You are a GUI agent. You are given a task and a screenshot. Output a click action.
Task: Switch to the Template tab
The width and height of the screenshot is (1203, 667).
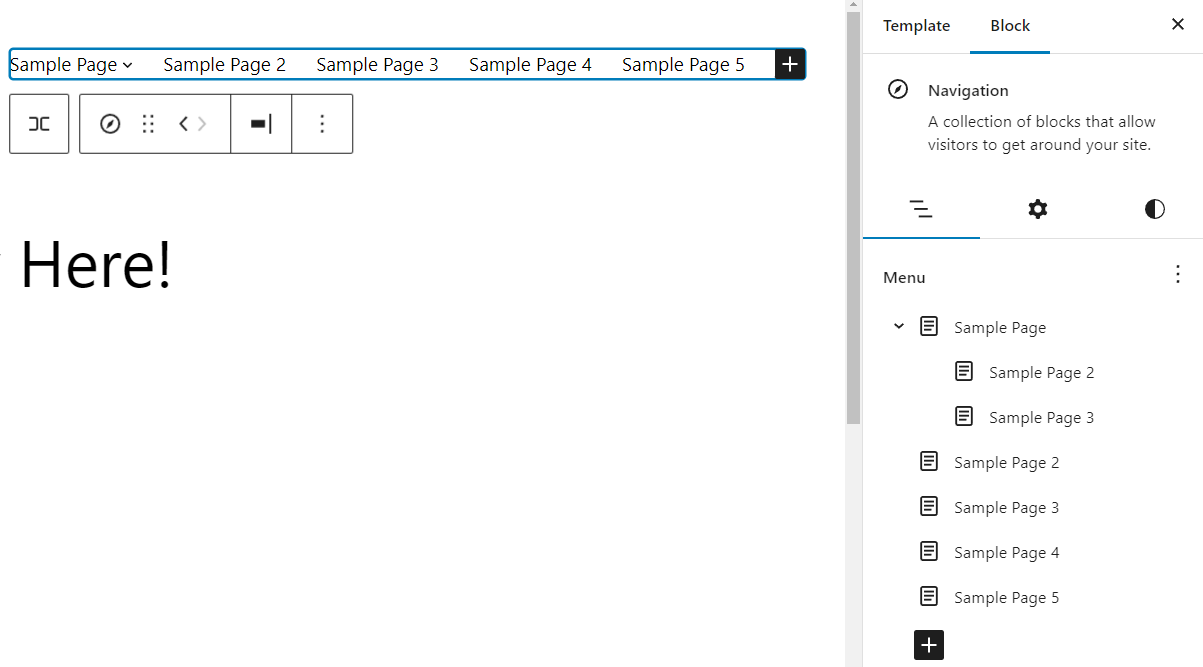click(x=915, y=25)
